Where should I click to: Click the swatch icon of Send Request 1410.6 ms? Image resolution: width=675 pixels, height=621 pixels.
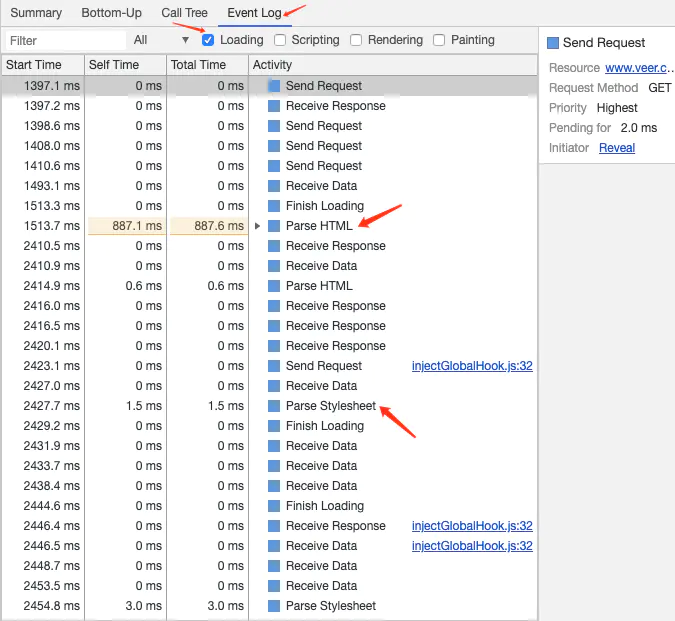(274, 166)
